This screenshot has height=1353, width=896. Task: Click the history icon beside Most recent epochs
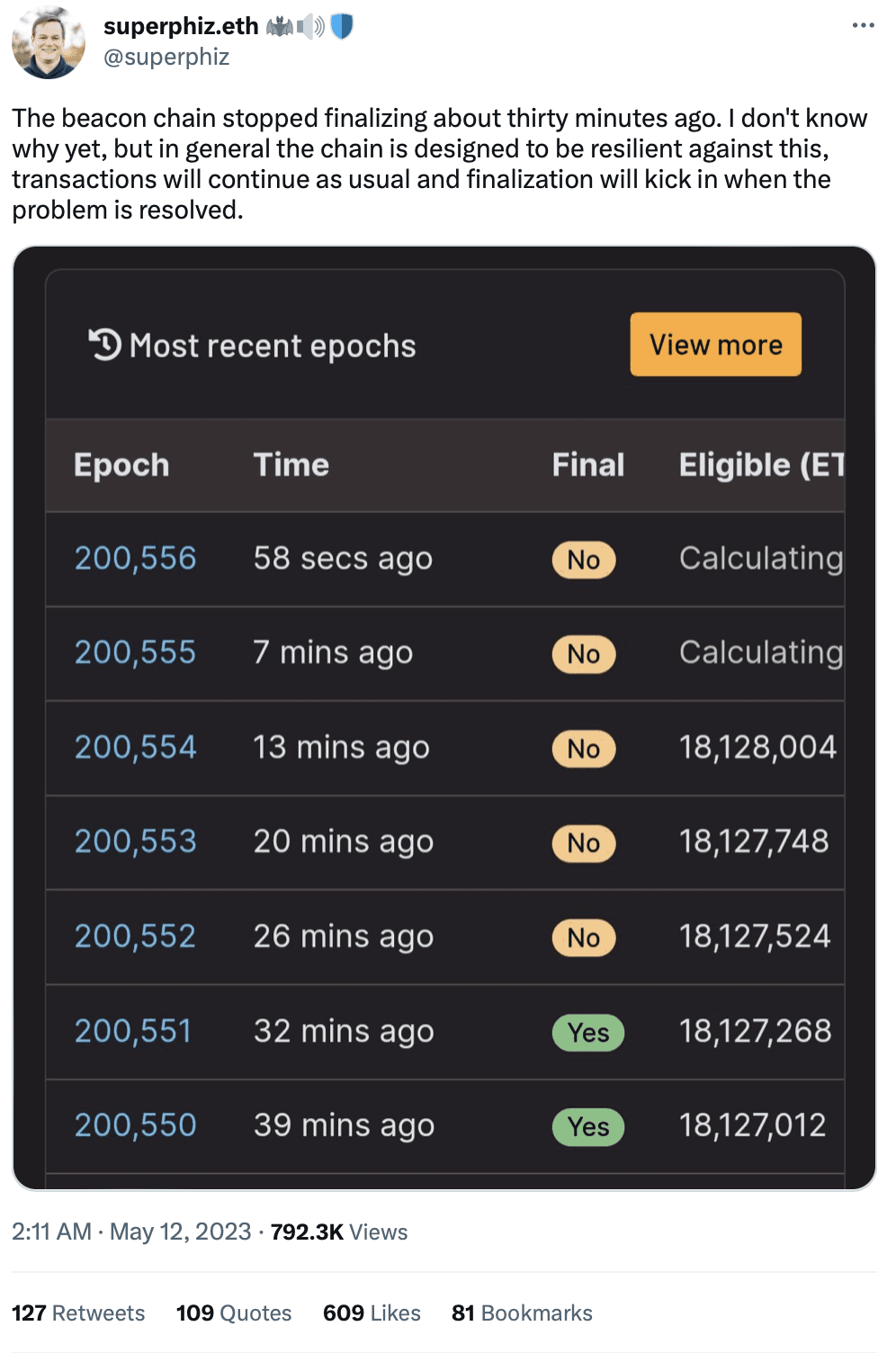[104, 345]
